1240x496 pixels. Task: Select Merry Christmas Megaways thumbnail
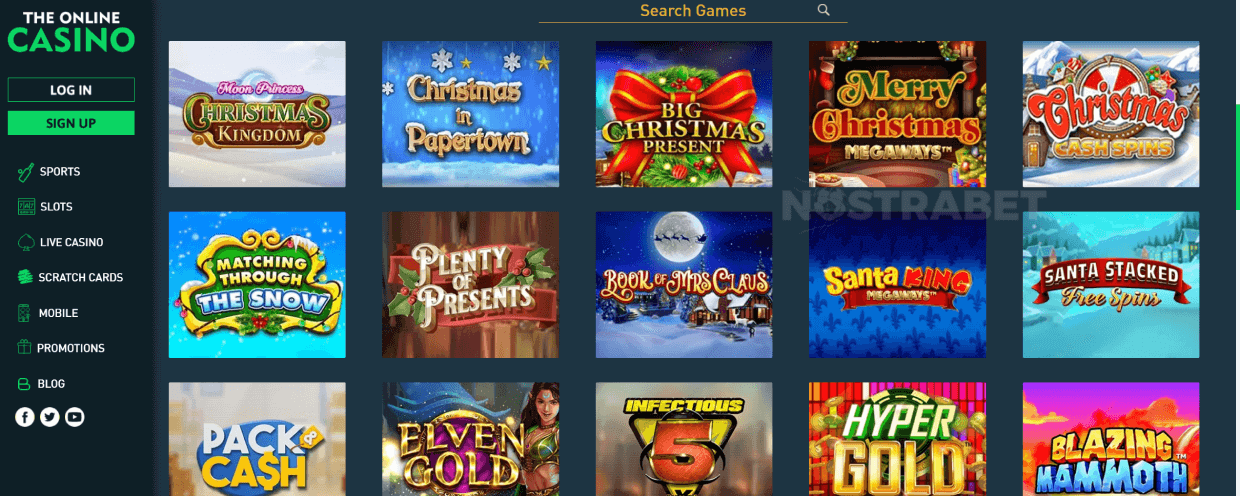click(897, 114)
